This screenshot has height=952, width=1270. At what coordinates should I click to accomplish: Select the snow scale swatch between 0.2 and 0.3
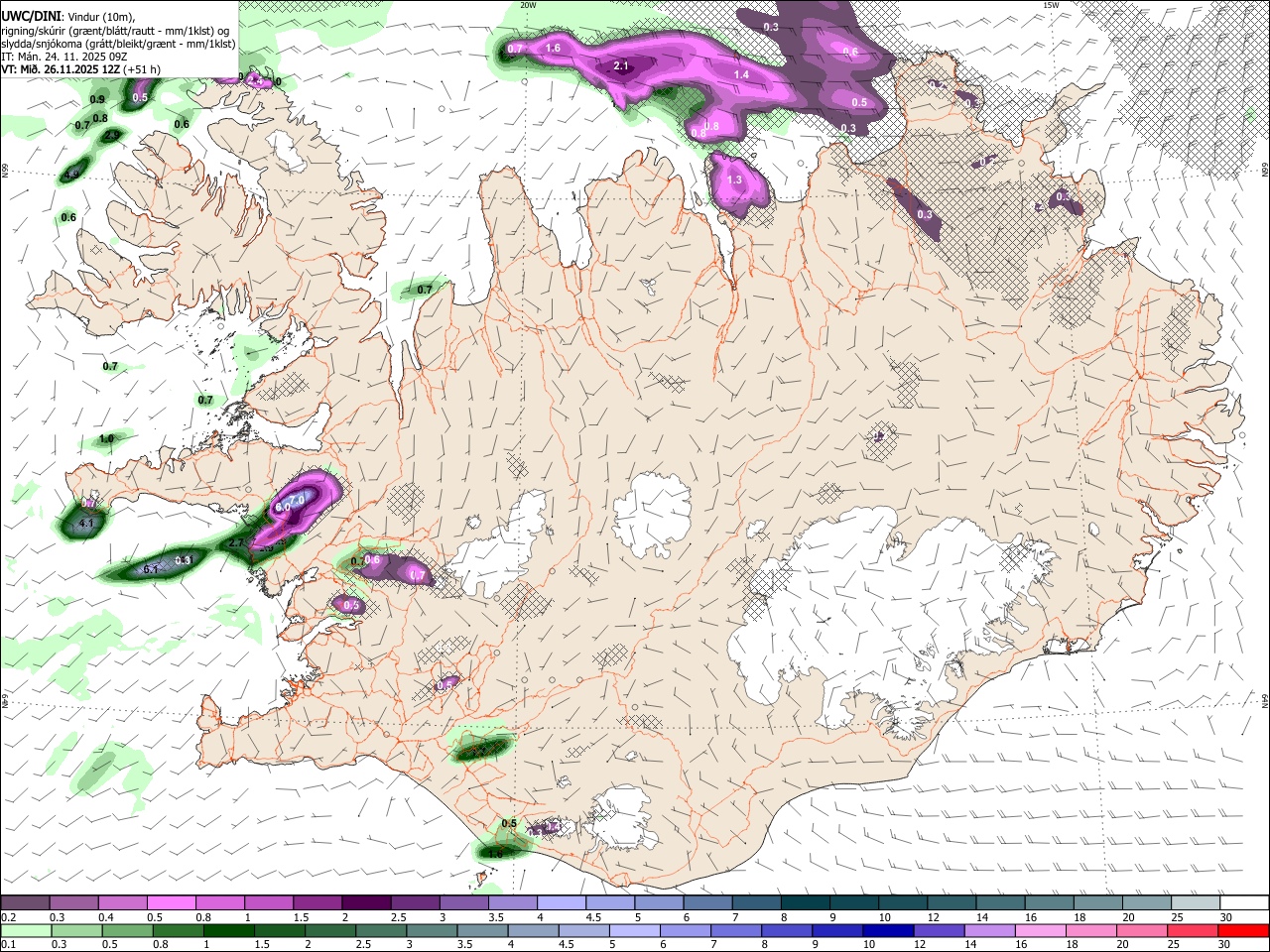pyautogui.click(x=25, y=903)
